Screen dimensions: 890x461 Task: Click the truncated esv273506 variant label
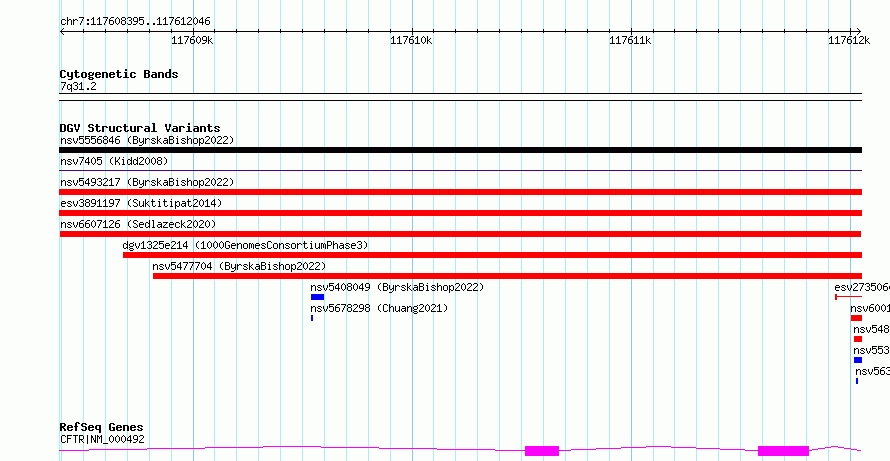[x=862, y=287]
